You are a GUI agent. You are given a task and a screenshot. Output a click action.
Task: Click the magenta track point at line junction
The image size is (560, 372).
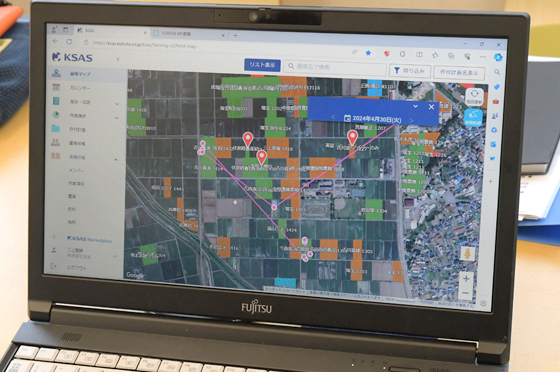(274, 207)
